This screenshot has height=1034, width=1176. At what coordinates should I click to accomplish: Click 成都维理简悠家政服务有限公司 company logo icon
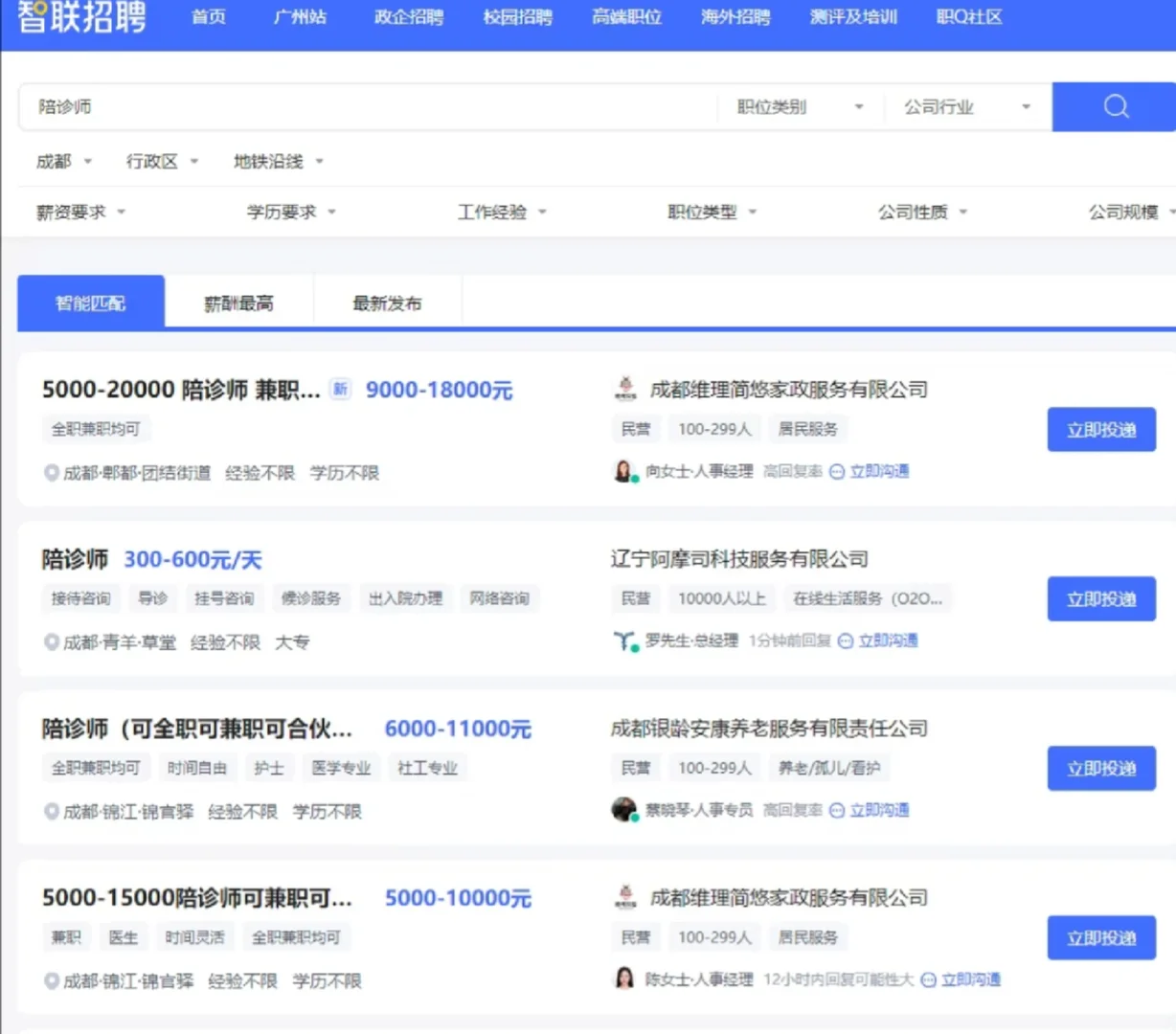[x=625, y=389]
